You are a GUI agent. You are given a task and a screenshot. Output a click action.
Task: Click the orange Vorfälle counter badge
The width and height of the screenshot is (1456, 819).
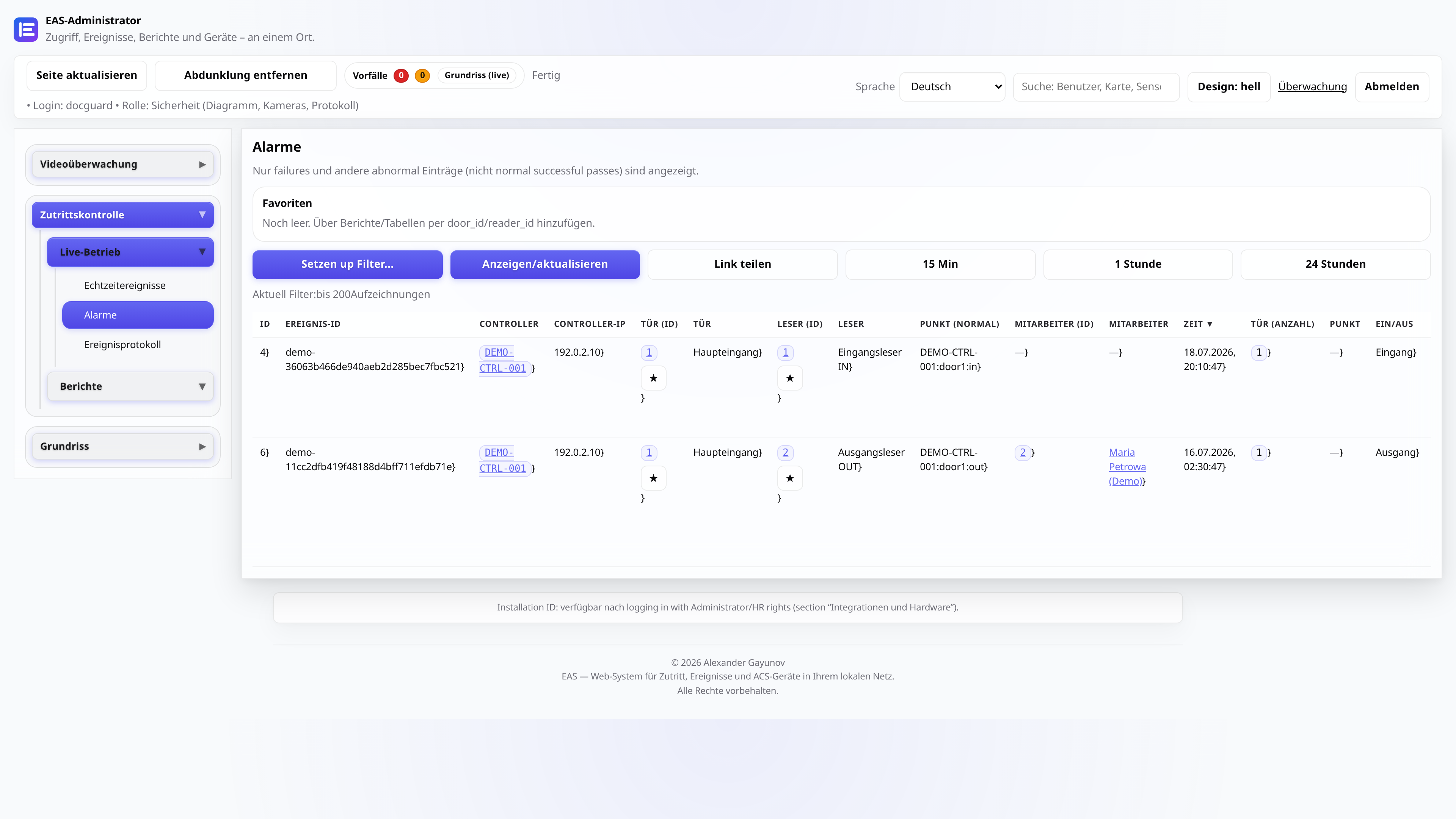[422, 75]
